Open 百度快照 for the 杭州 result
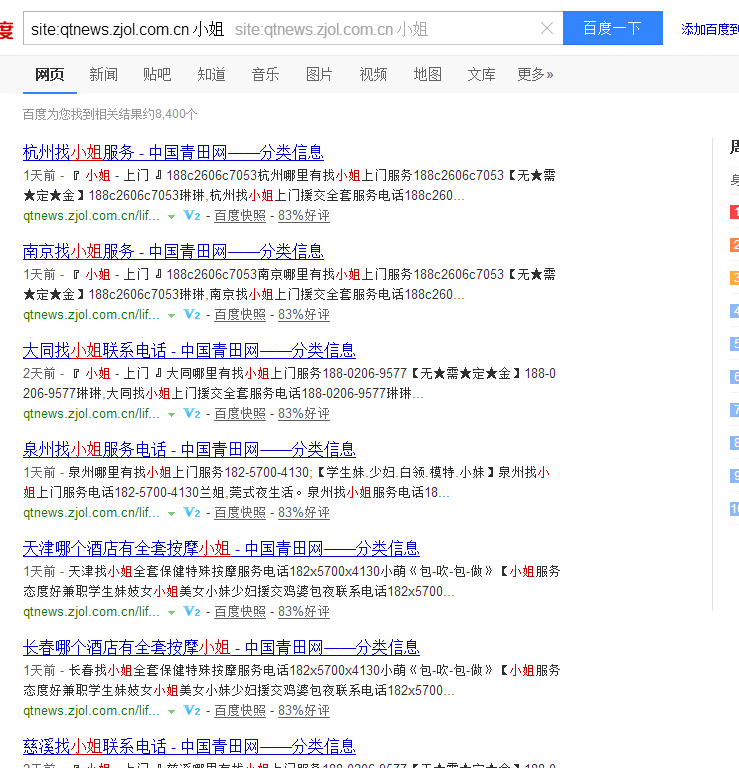This screenshot has height=768, width=739. pos(240,216)
